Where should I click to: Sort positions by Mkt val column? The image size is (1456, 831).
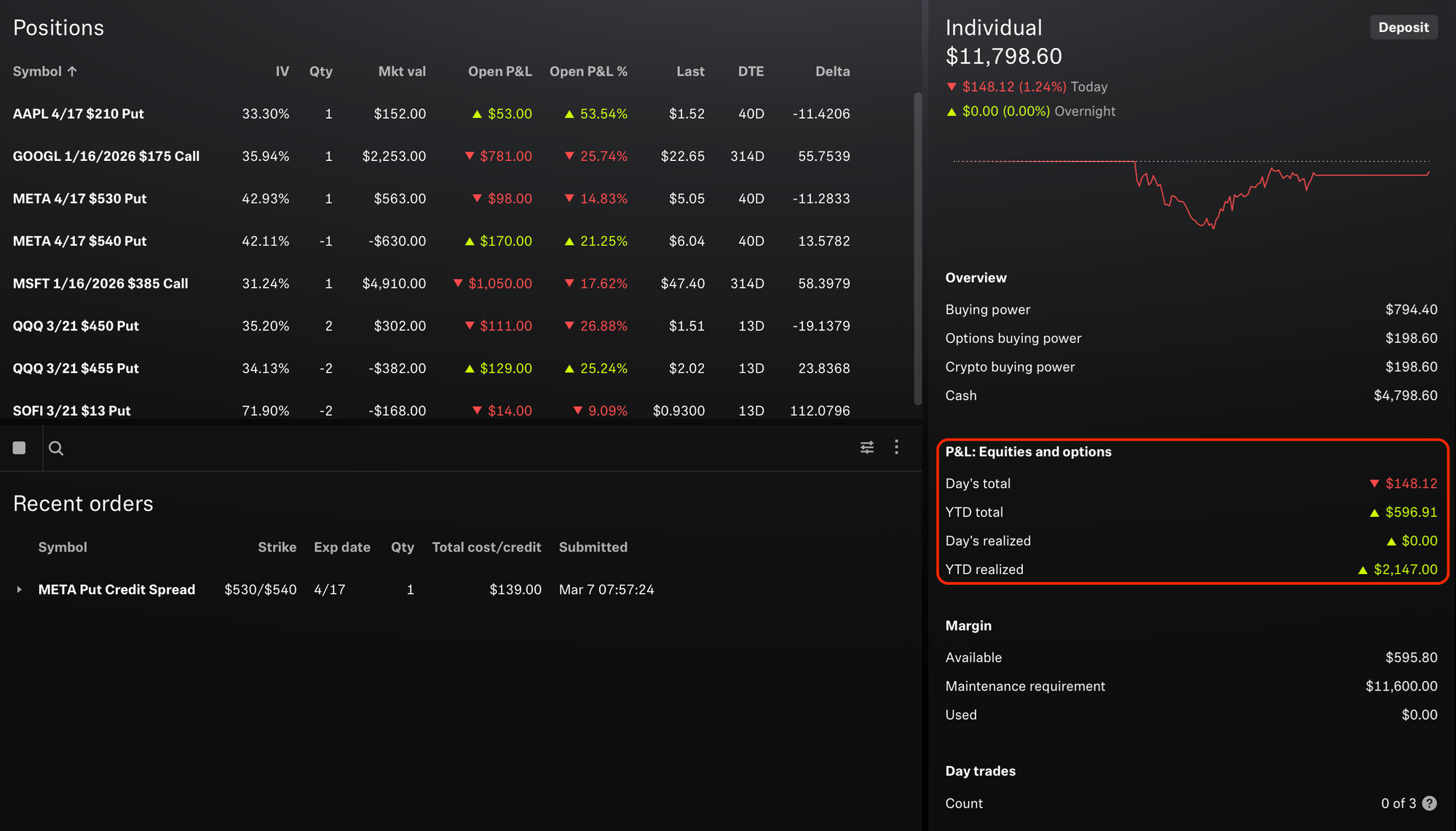[402, 71]
